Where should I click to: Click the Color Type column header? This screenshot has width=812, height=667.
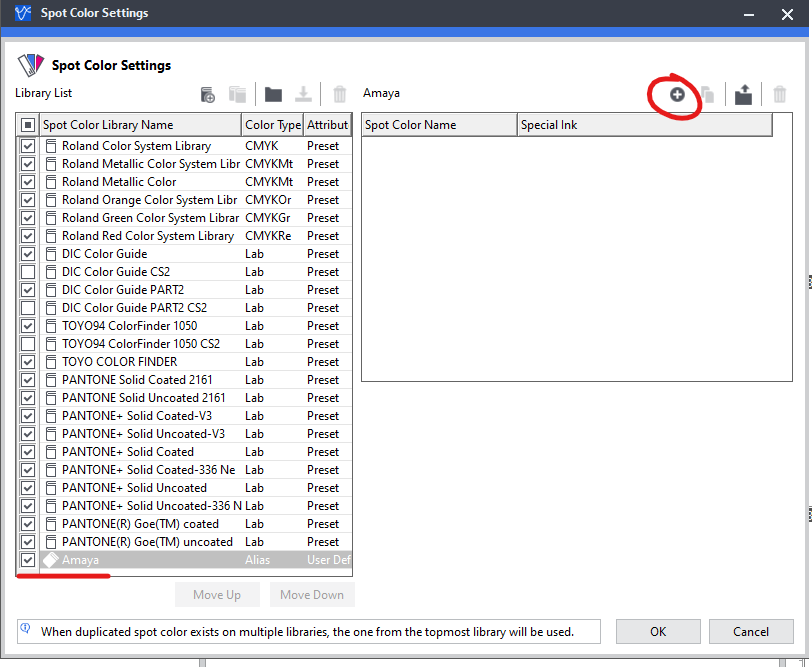[x=272, y=125]
